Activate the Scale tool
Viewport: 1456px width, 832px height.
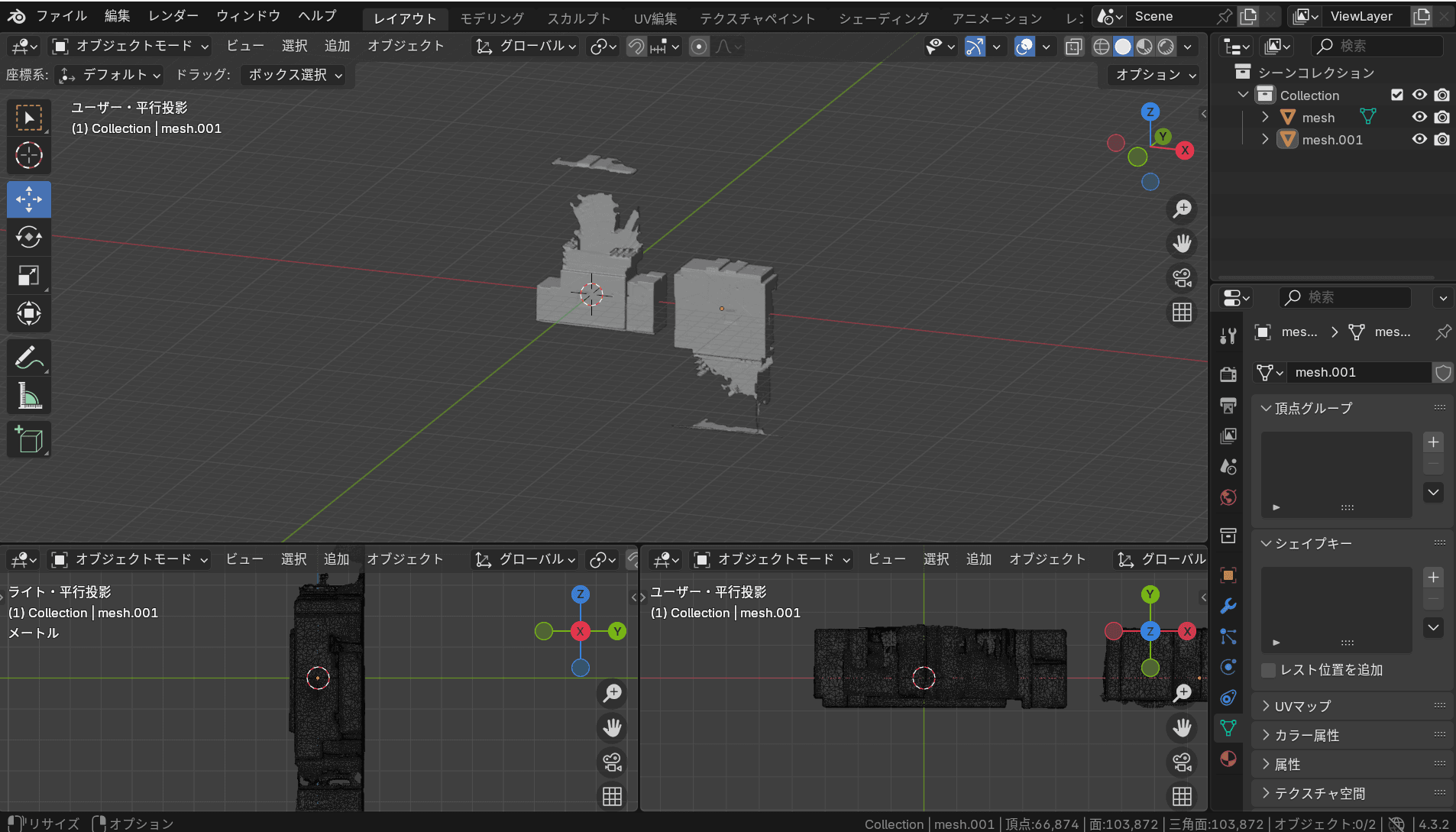pos(29,275)
